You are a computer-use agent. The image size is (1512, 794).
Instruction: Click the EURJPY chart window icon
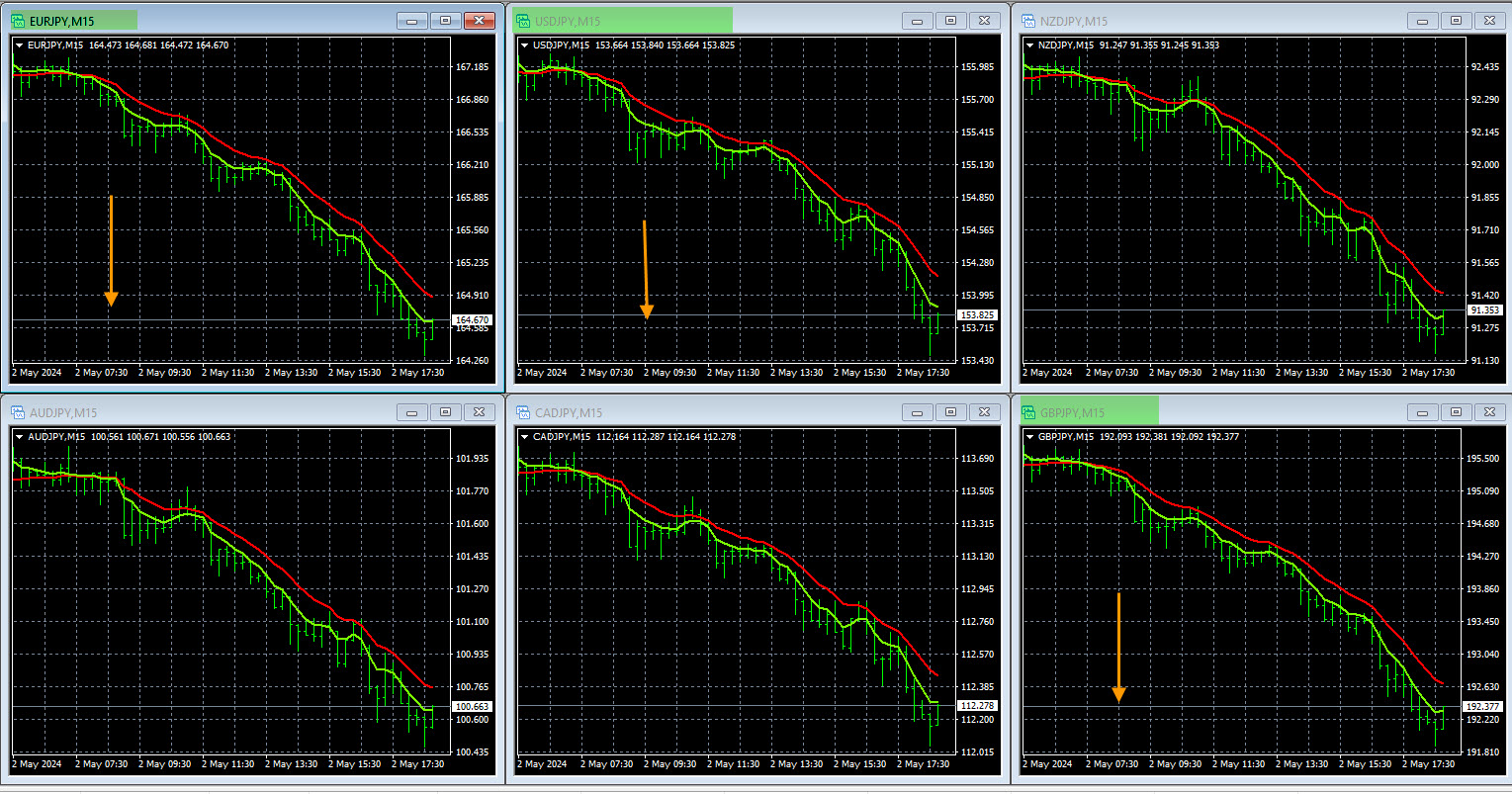pos(17,21)
